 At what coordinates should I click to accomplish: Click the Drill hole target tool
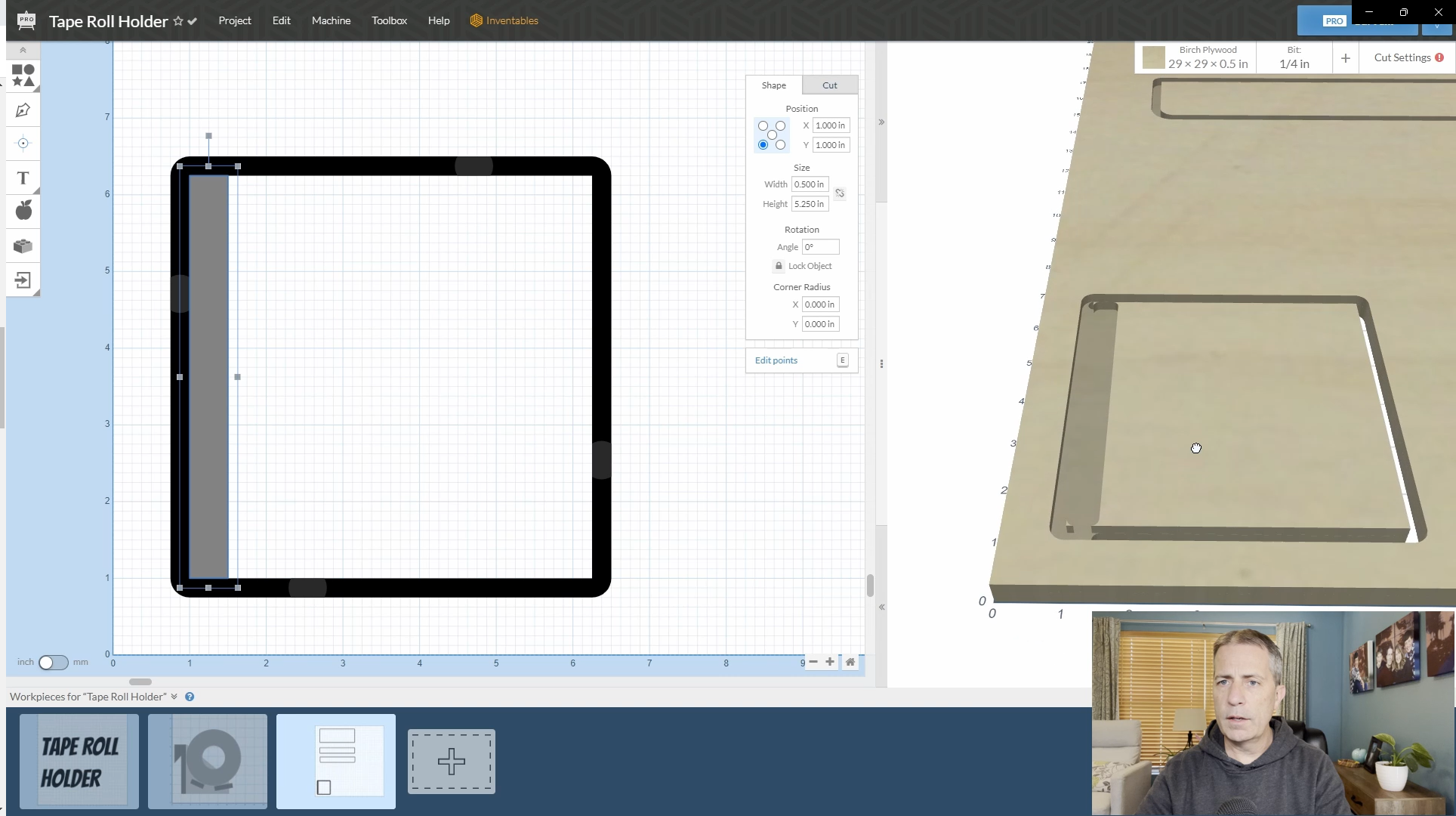23,144
